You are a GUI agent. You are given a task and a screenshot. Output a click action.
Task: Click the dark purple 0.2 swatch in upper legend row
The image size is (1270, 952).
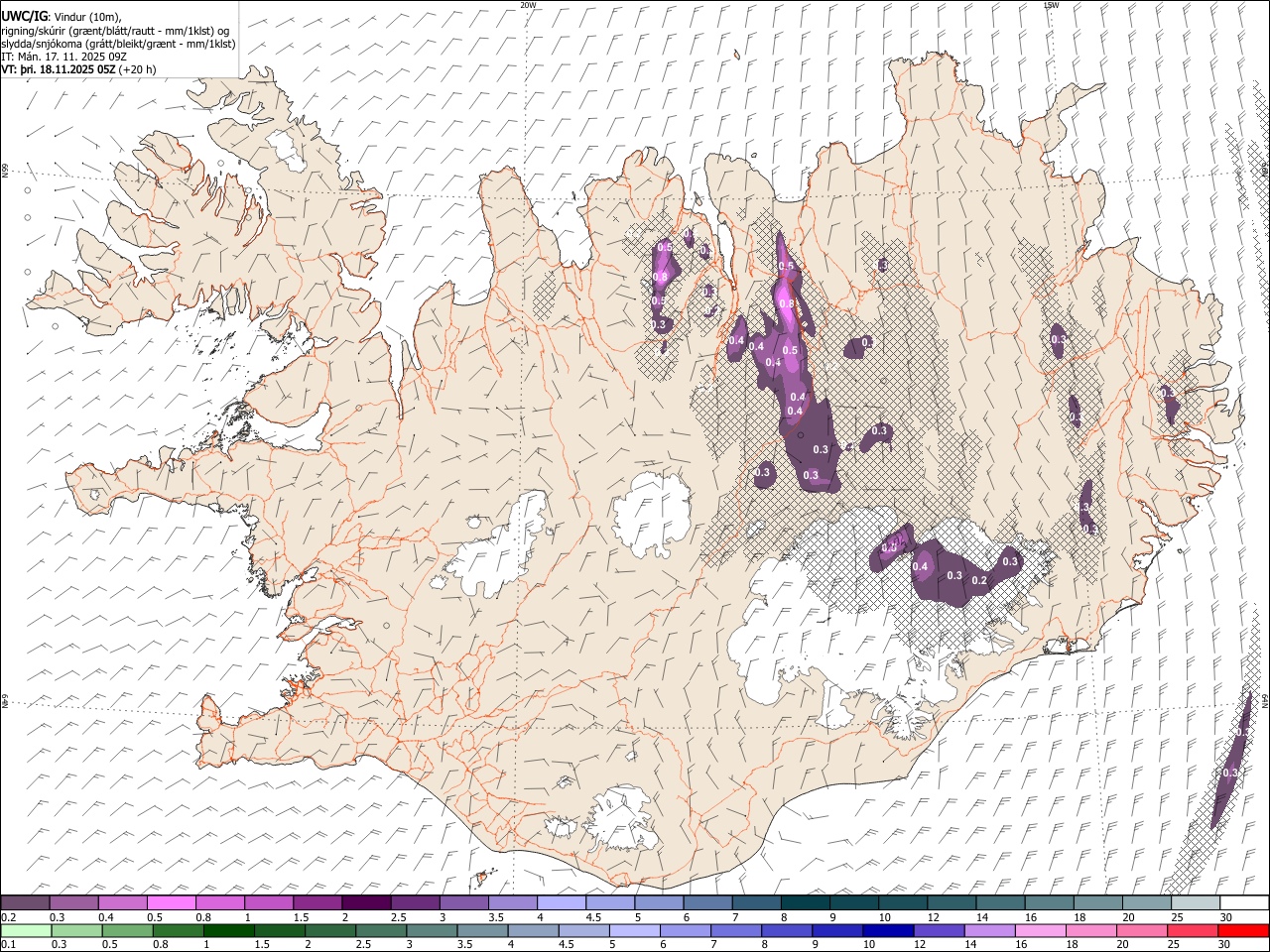click(x=25, y=902)
